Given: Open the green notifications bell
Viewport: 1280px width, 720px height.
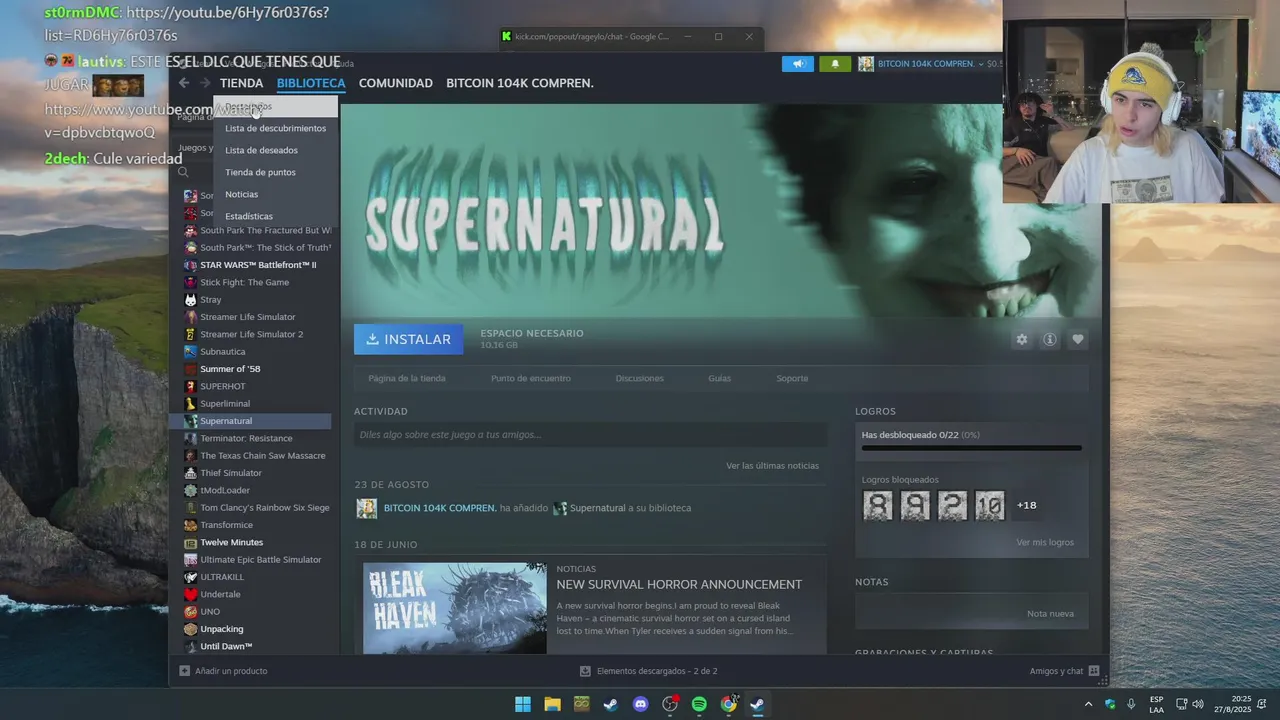Looking at the screenshot, I should 835,64.
